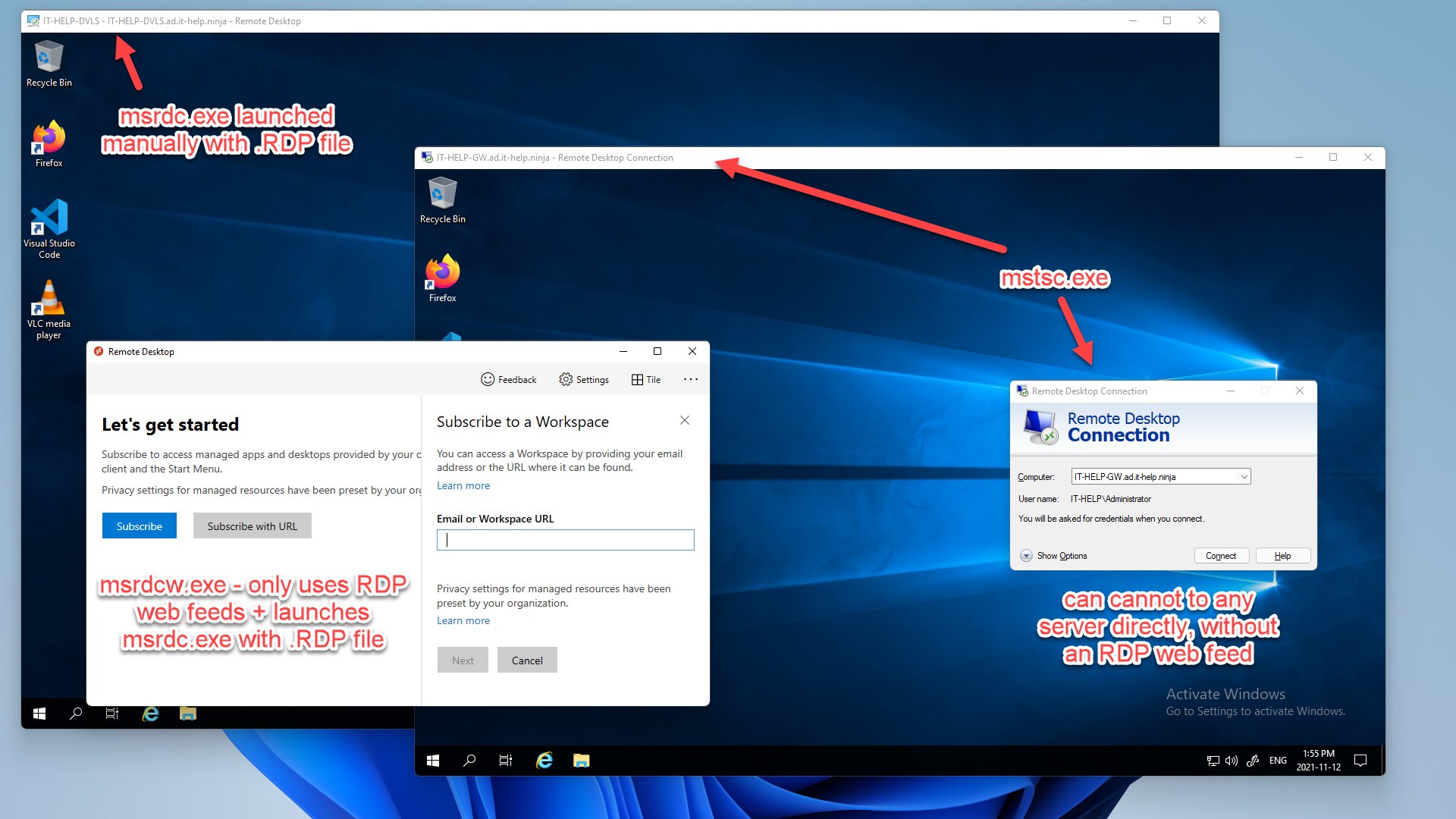Open File Explorer in right session taskbar
The image size is (1456, 819).
click(582, 760)
